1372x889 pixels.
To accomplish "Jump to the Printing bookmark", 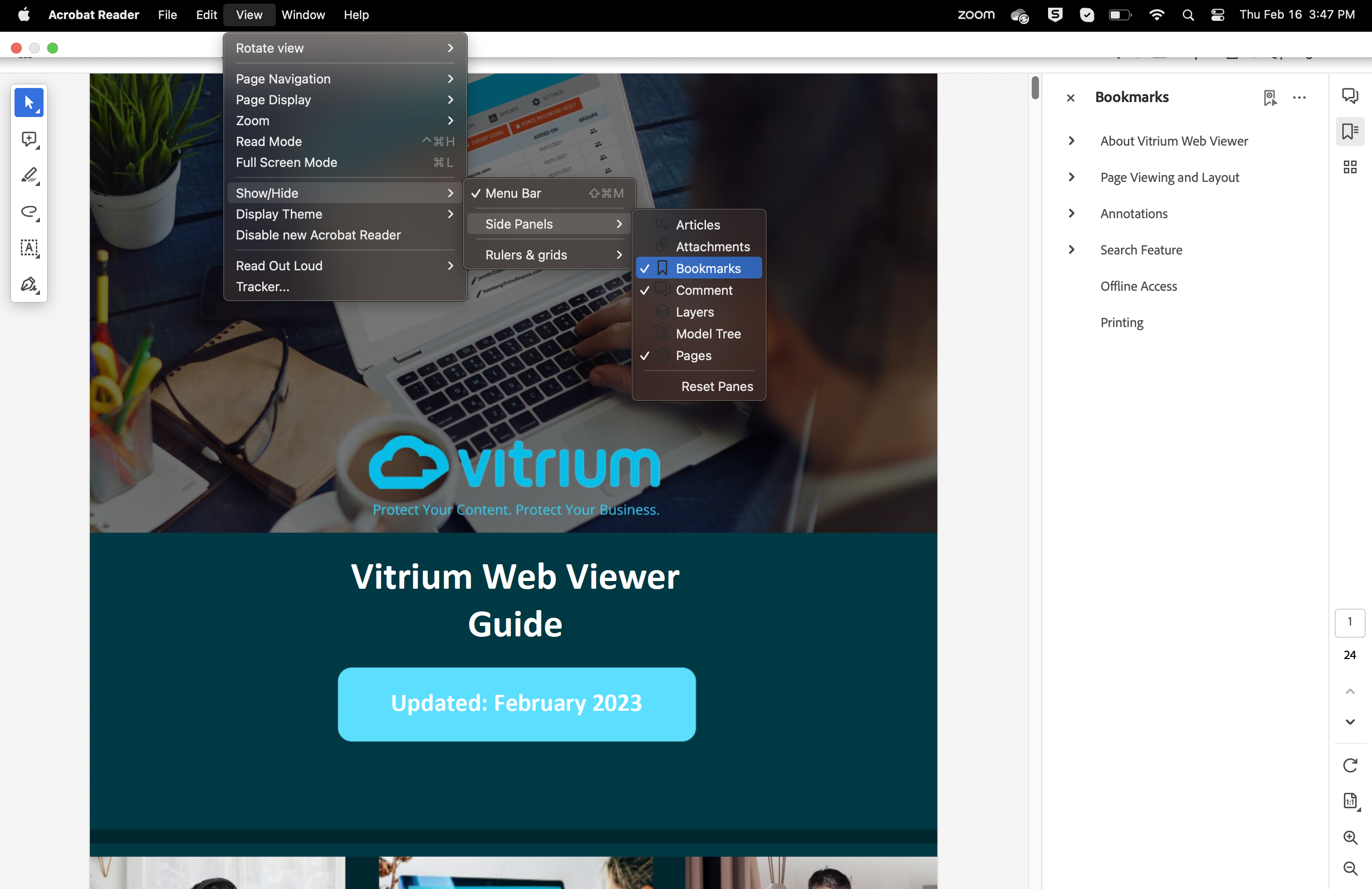I will coord(1122,322).
